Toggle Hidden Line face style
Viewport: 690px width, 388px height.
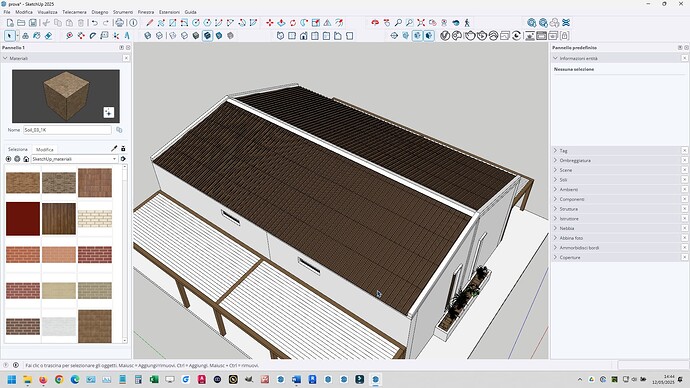point(184,36)
